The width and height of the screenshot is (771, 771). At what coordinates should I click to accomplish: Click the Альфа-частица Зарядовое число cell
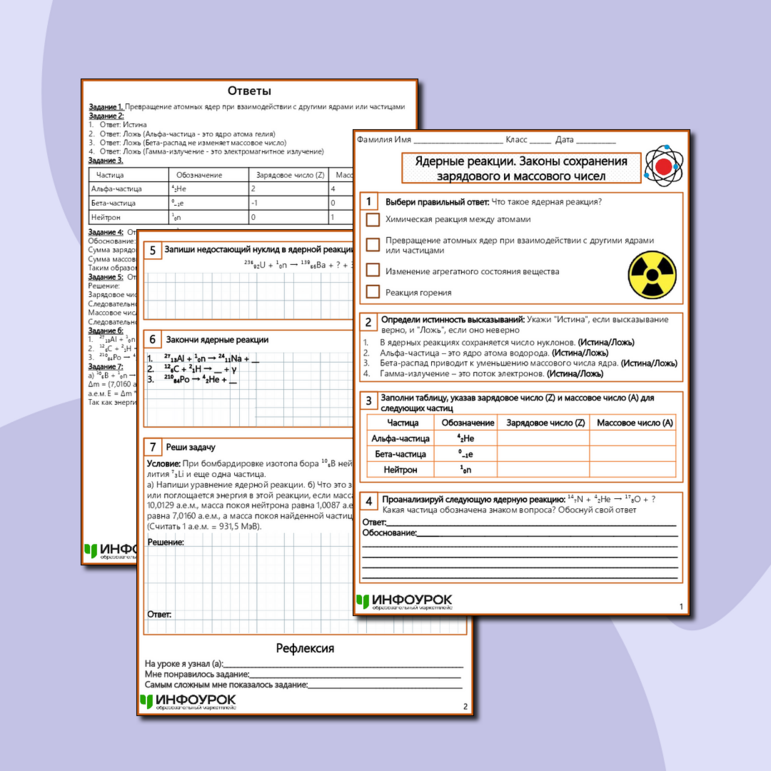(x=545, y=438)
